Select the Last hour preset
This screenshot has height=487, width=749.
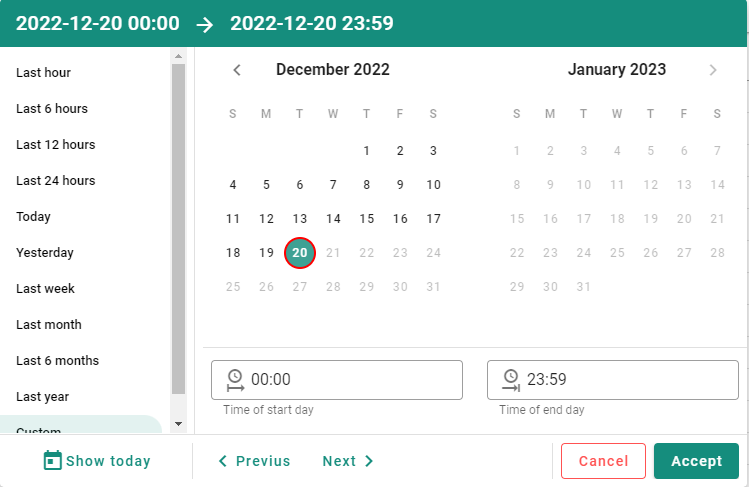pos(43,73)
